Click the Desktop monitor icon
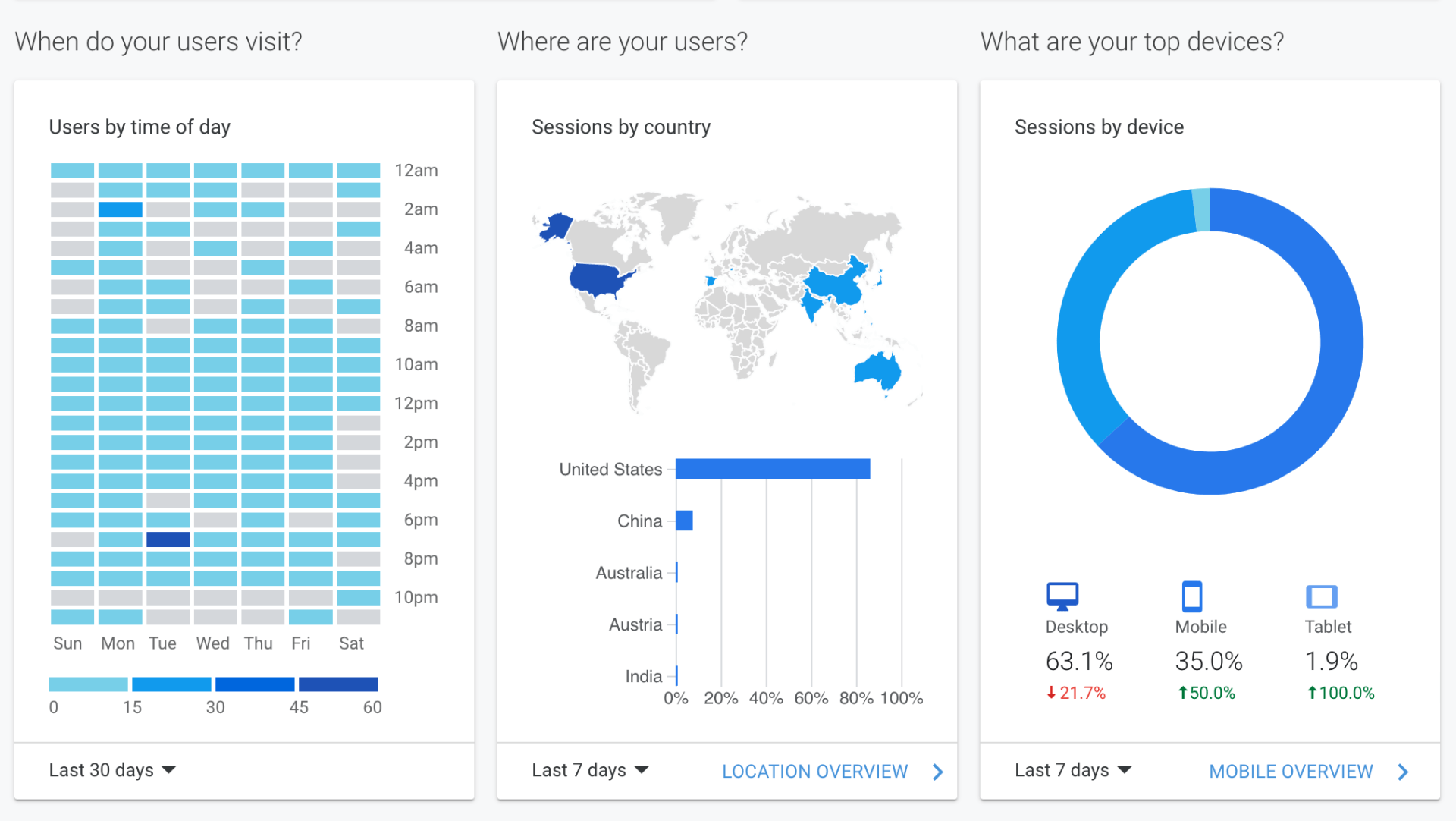Screen dimensions: 1456x821 pos(1062,596)
